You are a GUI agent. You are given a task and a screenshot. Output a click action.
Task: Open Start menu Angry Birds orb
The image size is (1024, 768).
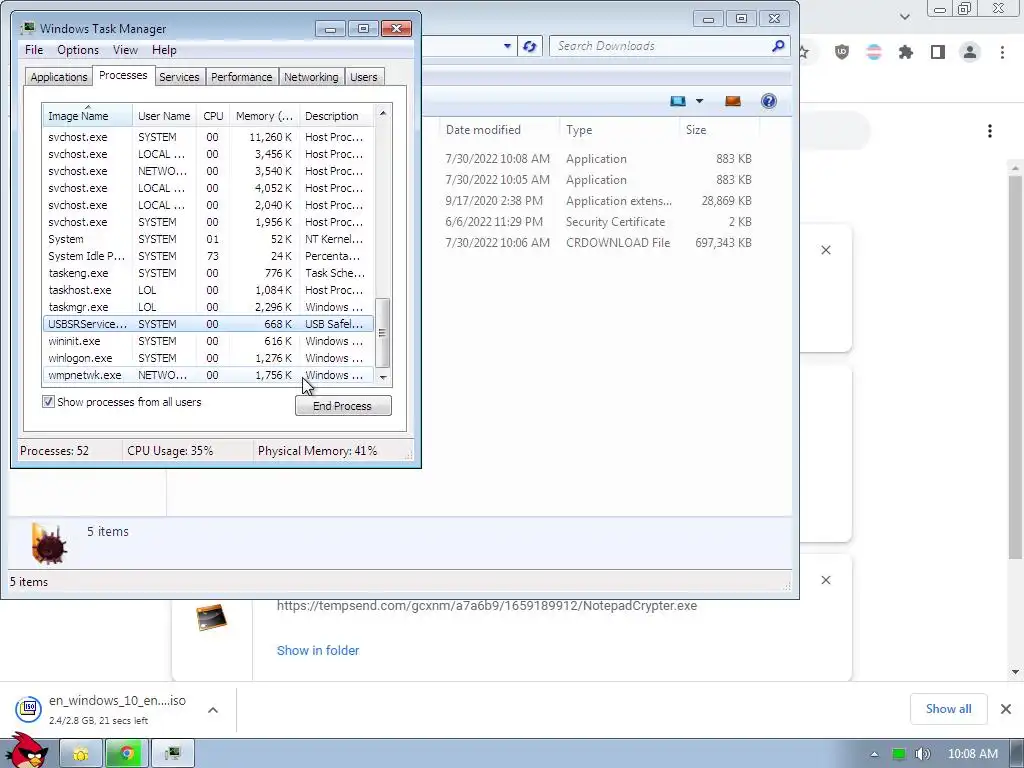pyautogui.click(x=25, y=751)
